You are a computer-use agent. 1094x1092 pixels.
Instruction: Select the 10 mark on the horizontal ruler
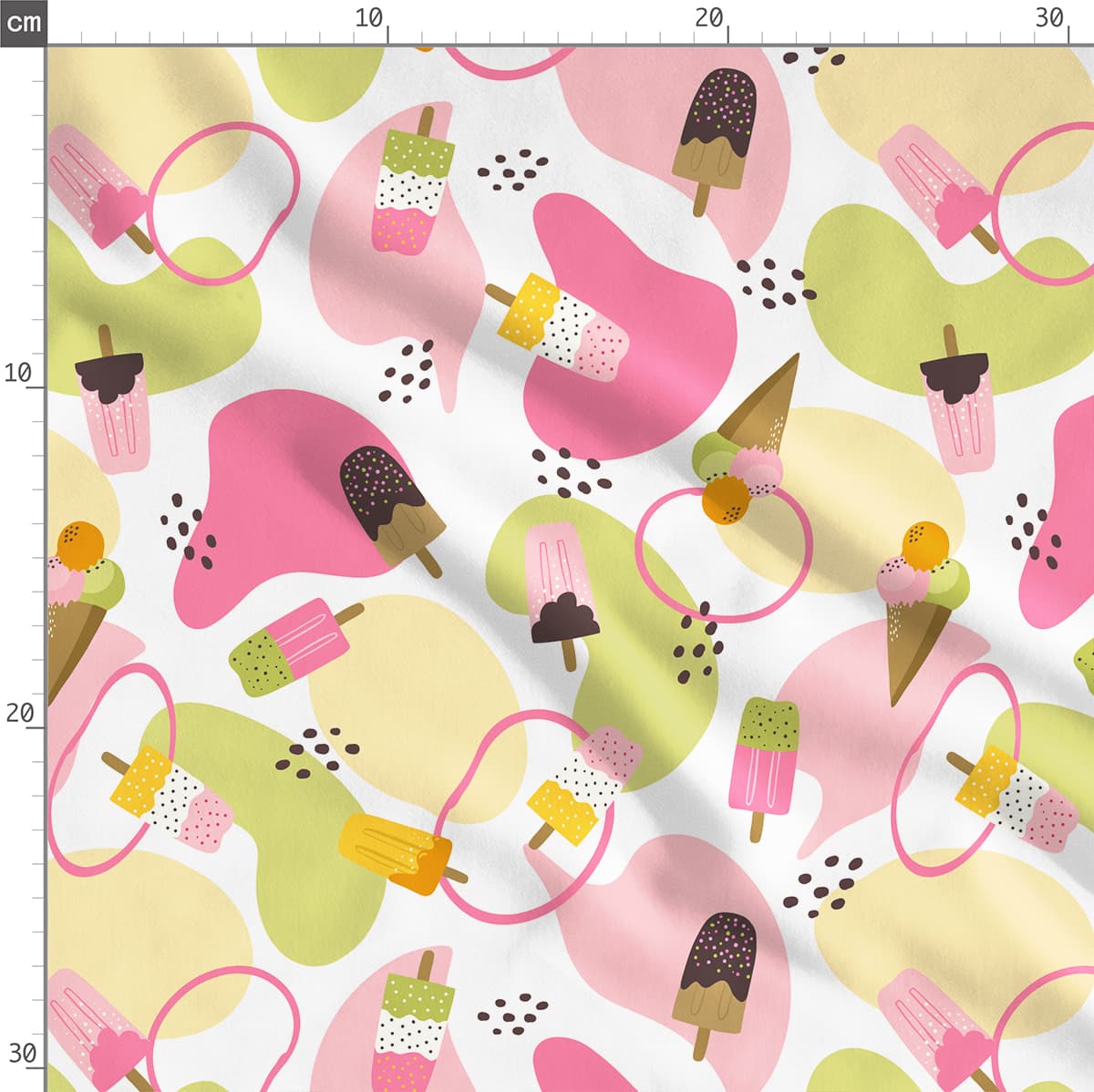[369, 18]
